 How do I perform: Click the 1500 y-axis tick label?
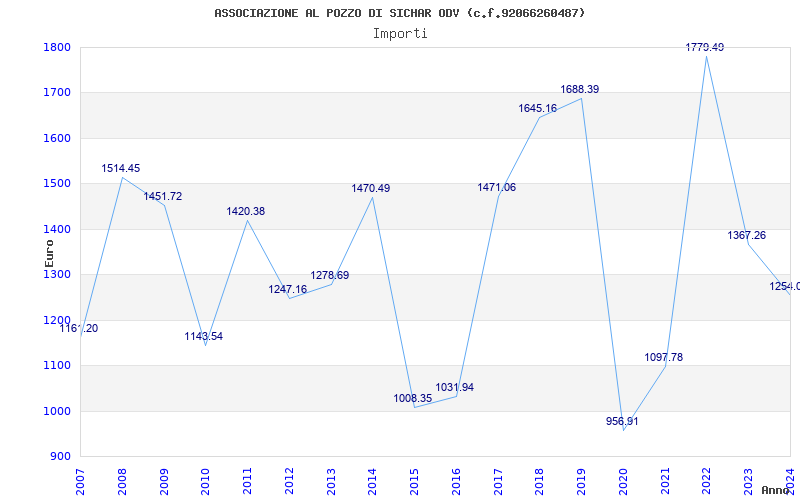click(x=57, y=184)
